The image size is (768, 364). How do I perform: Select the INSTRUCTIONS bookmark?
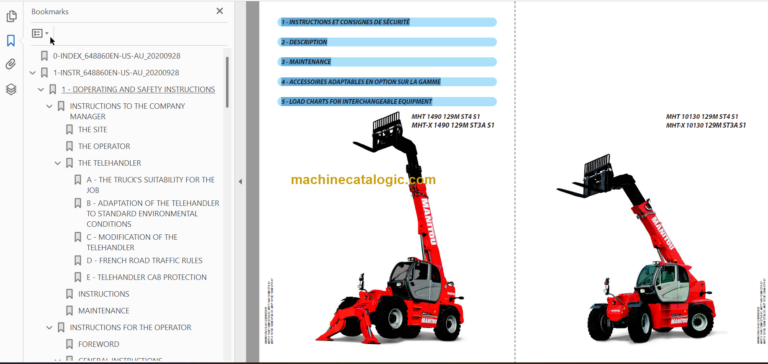pos(104,294)
